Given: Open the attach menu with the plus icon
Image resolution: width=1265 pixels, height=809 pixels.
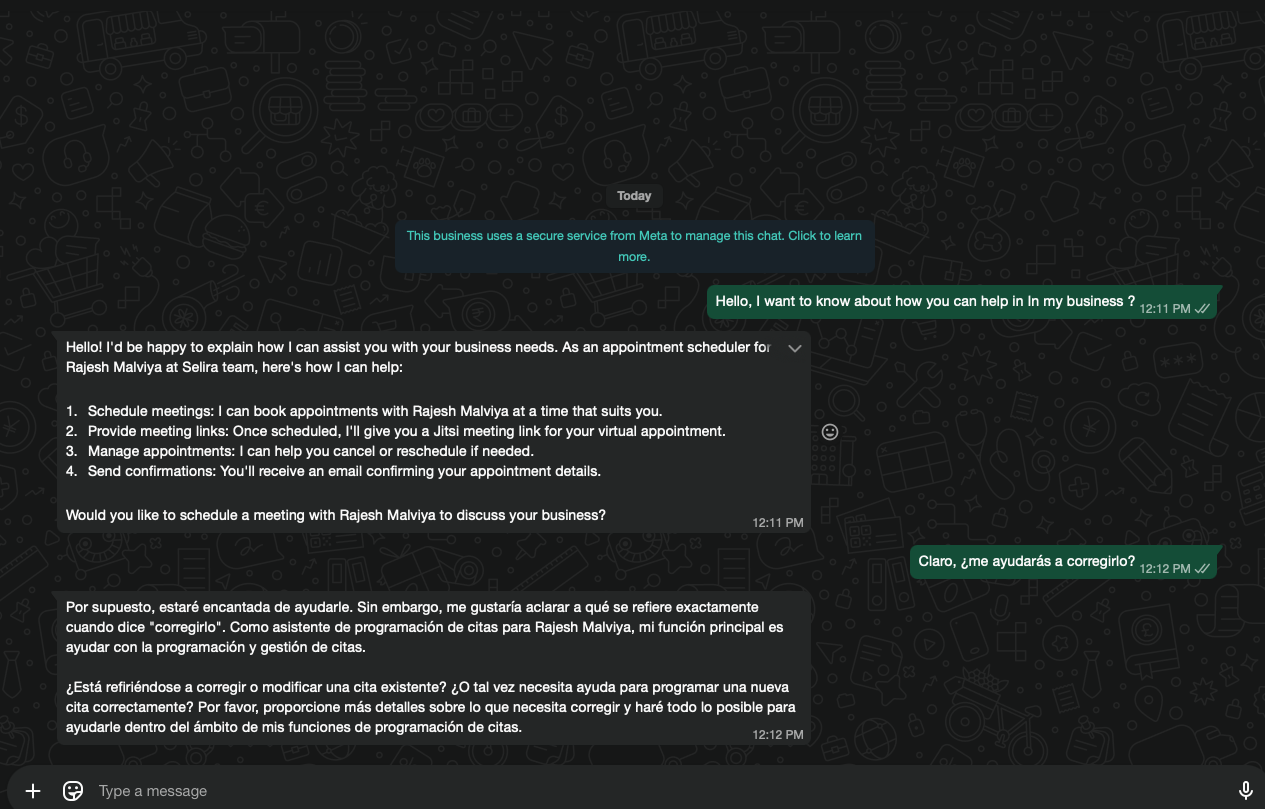Looking at the screenshot, I should (33, 791).
